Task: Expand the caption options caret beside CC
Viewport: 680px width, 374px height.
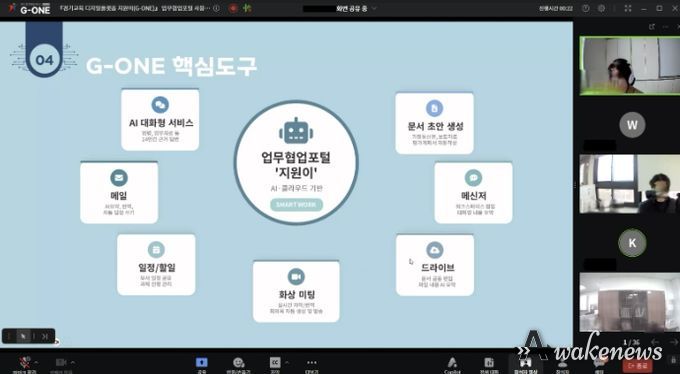Action: point(287,362)
